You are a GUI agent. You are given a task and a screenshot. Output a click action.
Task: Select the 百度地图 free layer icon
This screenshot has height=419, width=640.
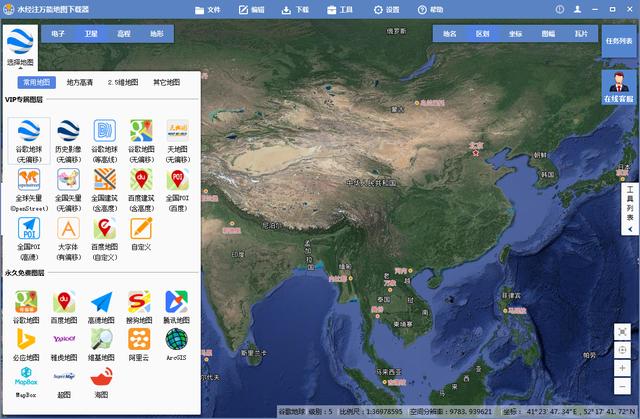pos(68,306)
